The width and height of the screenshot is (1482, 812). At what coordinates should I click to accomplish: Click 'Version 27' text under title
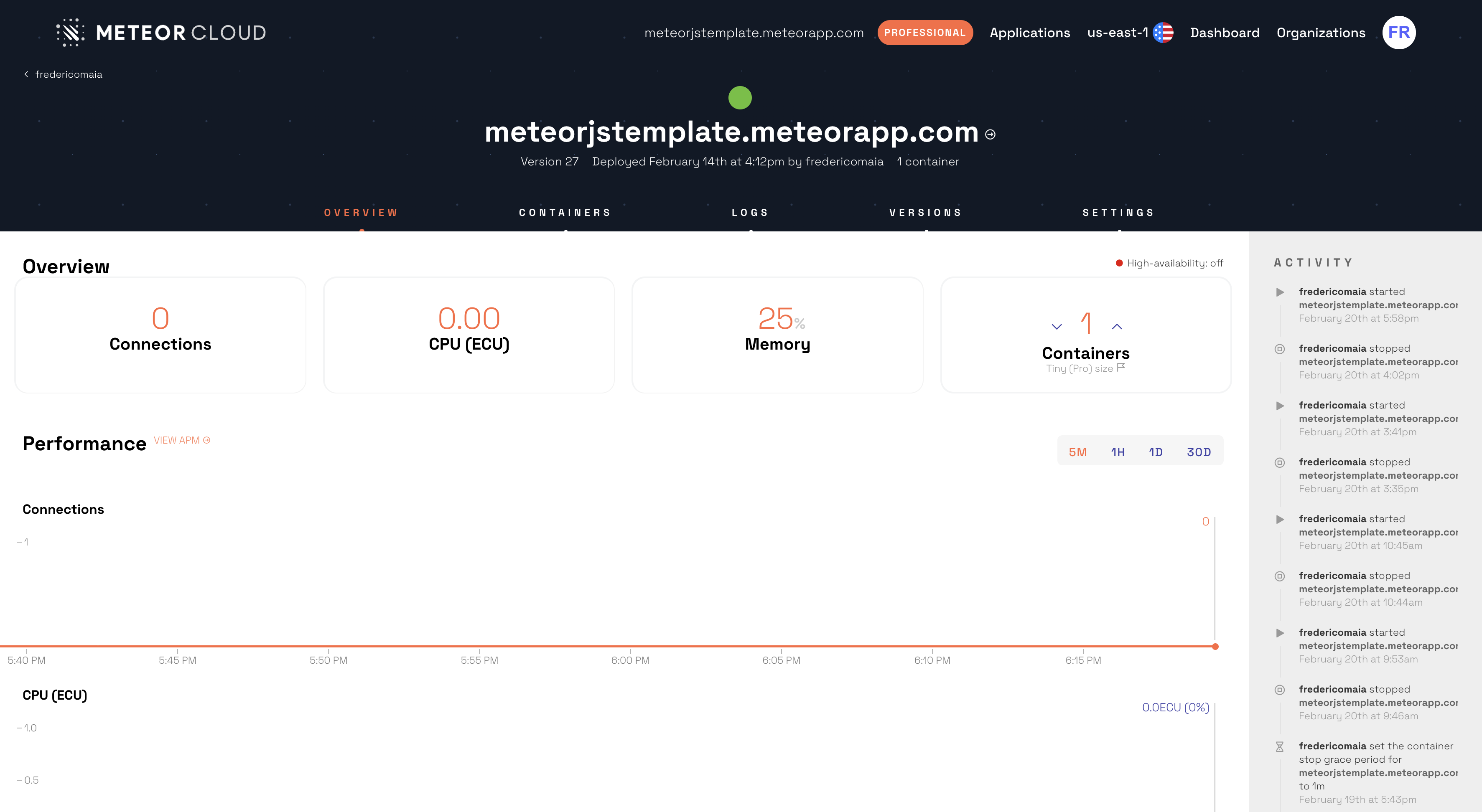coord(550,162)
